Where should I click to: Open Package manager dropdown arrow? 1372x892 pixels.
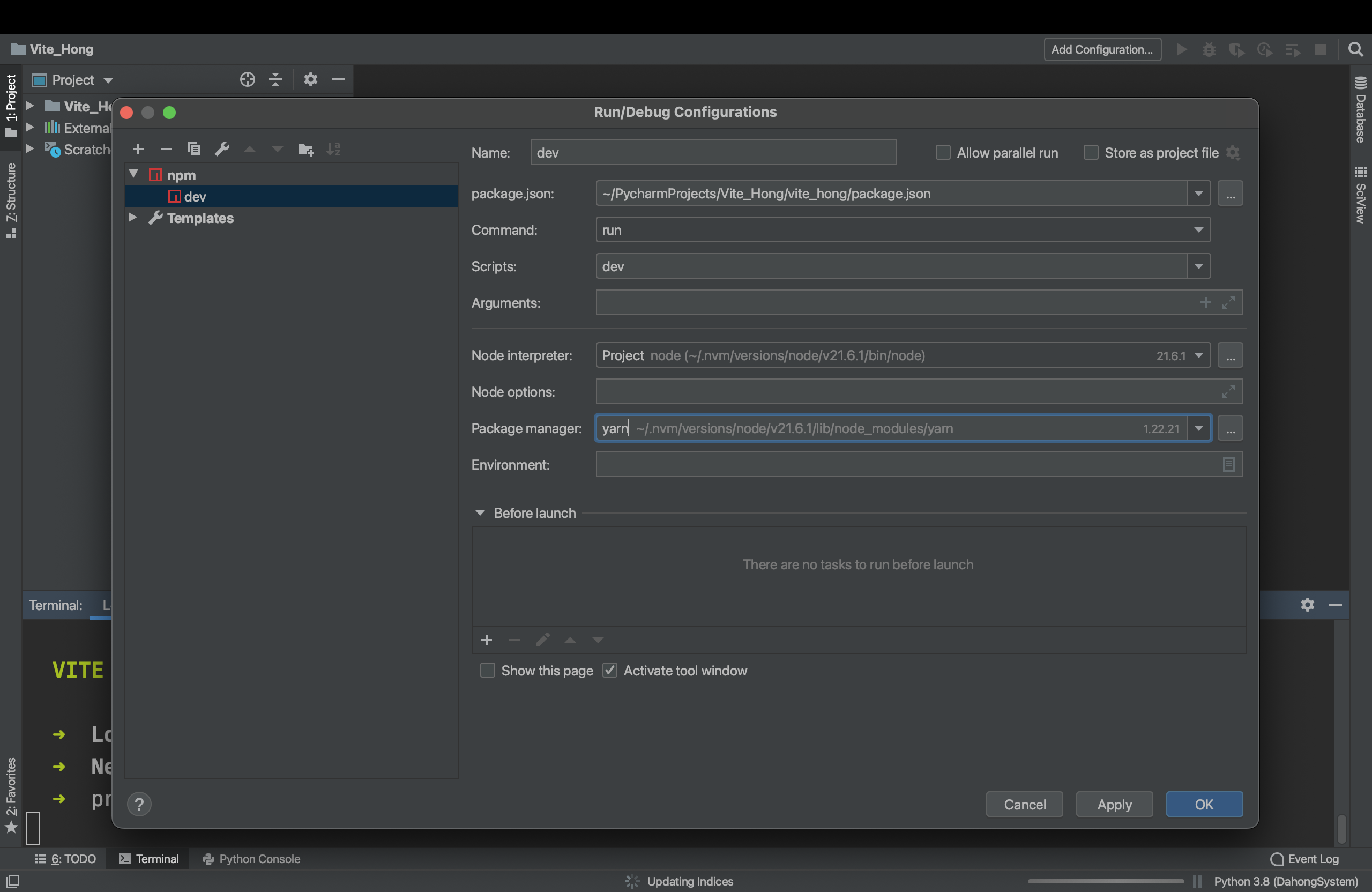coord(1198,428)
